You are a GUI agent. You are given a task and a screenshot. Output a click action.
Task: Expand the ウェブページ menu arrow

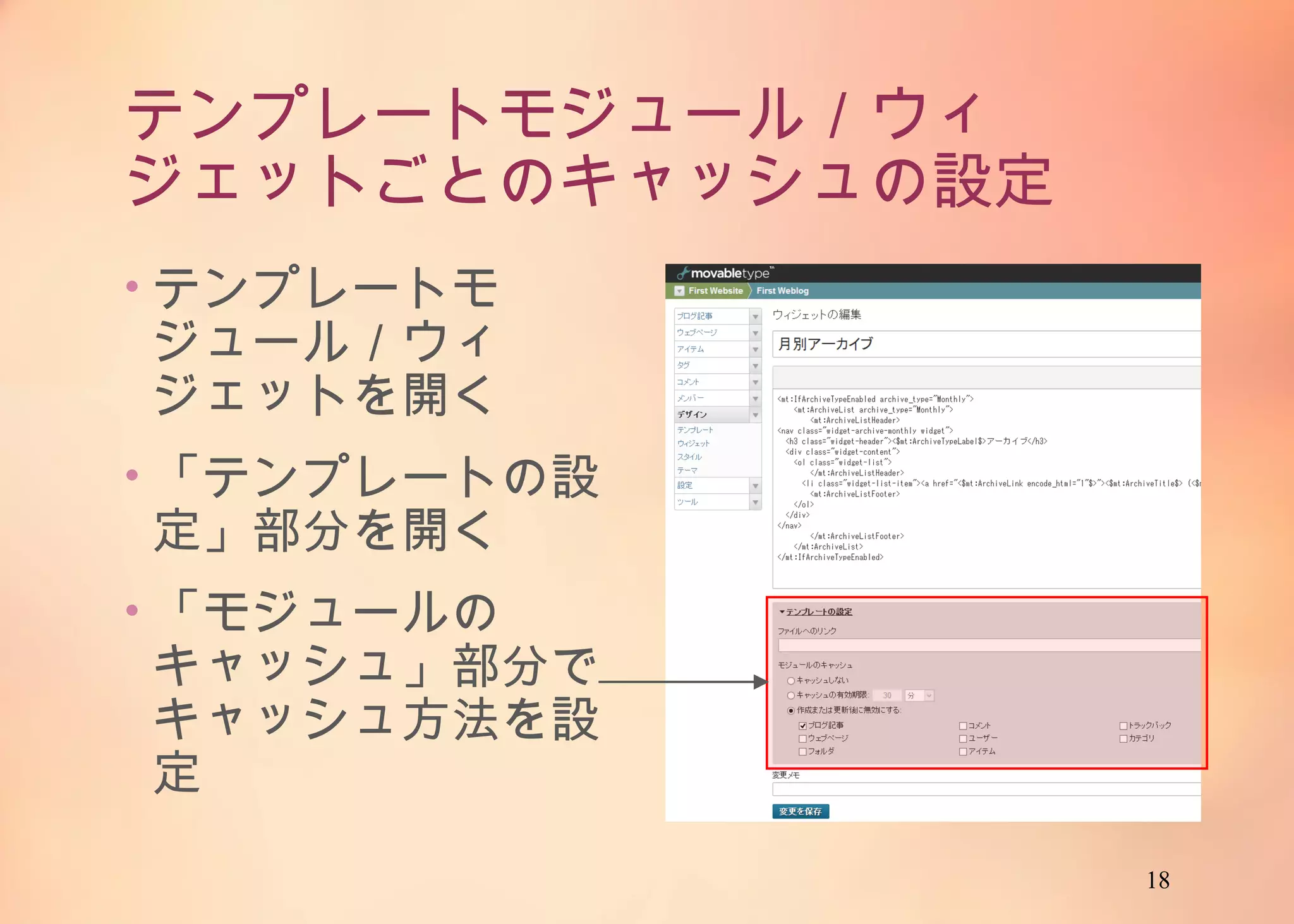tap(755, 333)
